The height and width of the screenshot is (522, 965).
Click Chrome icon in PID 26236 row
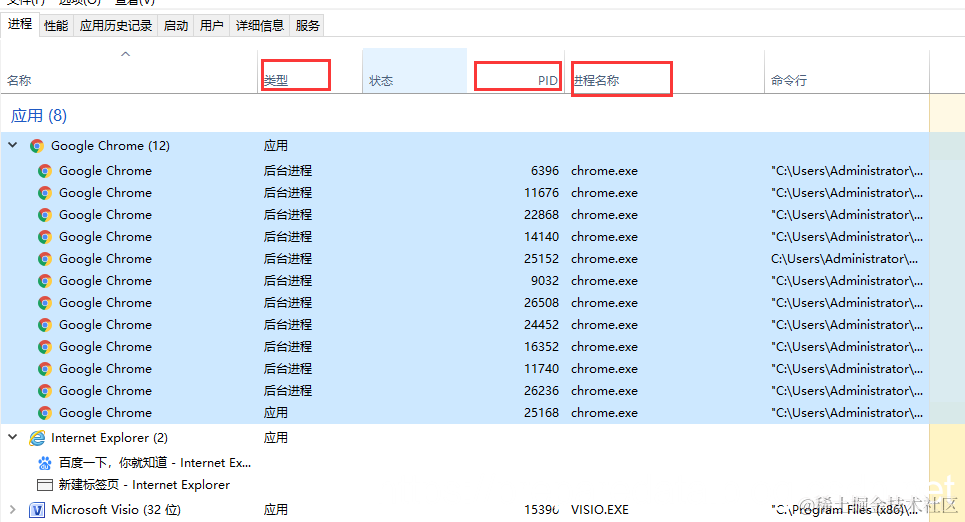[x=45, y=391]
